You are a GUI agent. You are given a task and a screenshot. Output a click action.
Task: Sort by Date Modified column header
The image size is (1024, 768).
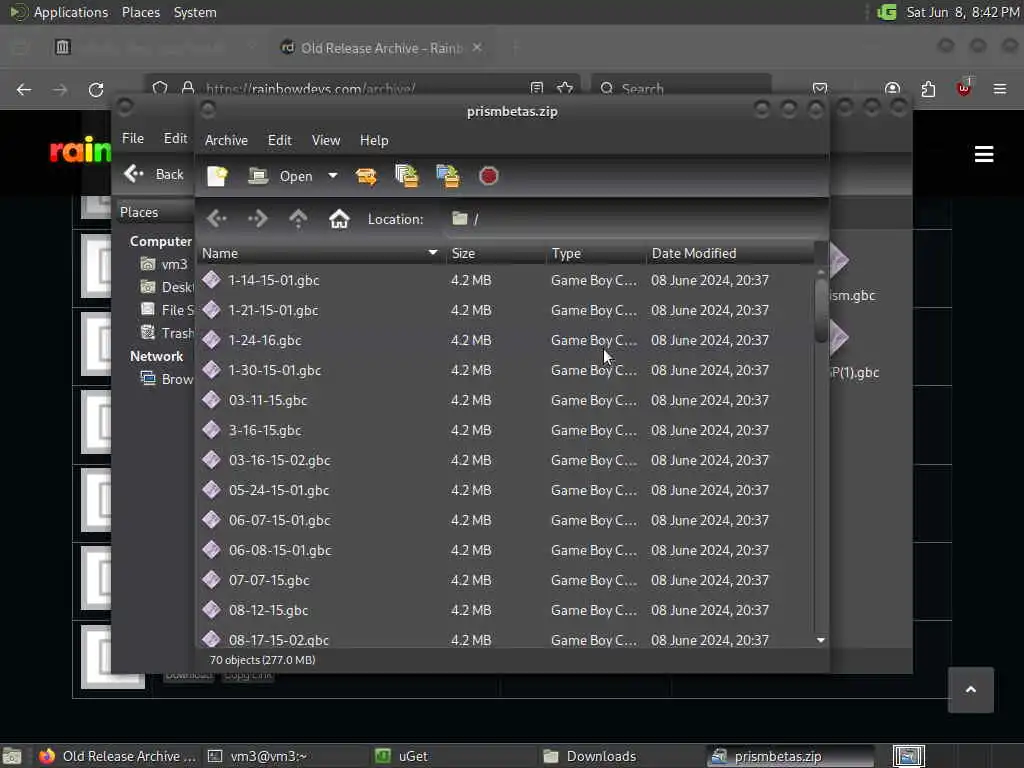[x=730, y=253]
